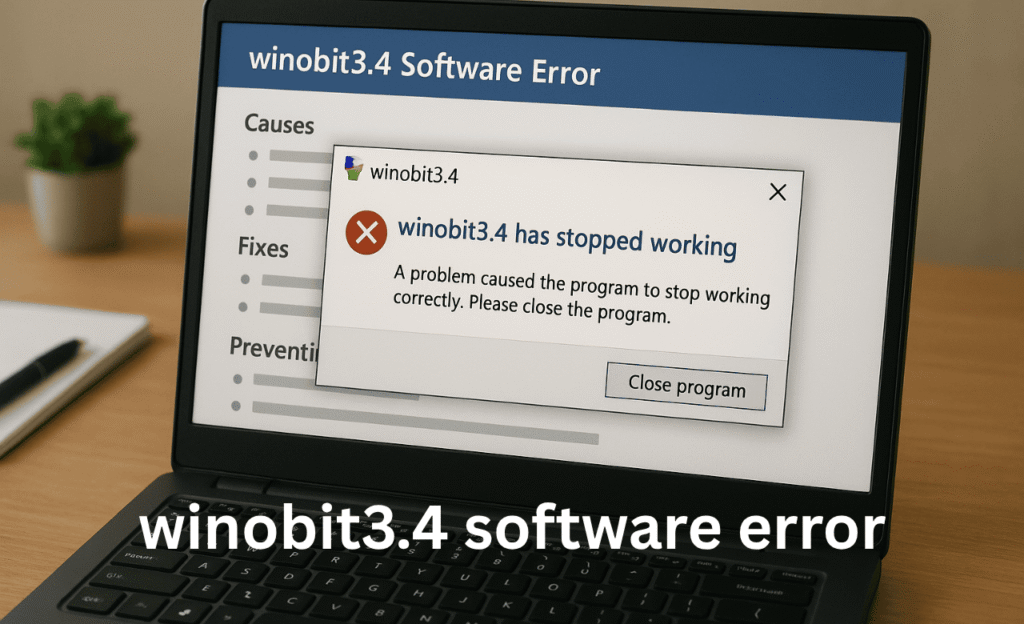Select the third bullet under Causes
The height and width of the screenshot is (624, 1024).
coord(287,211)
